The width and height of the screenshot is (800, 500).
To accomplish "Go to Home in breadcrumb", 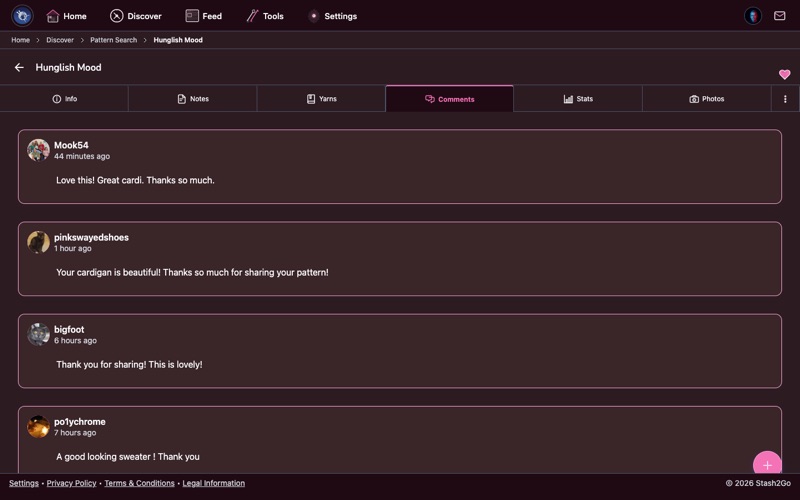I will click(20, 40).
